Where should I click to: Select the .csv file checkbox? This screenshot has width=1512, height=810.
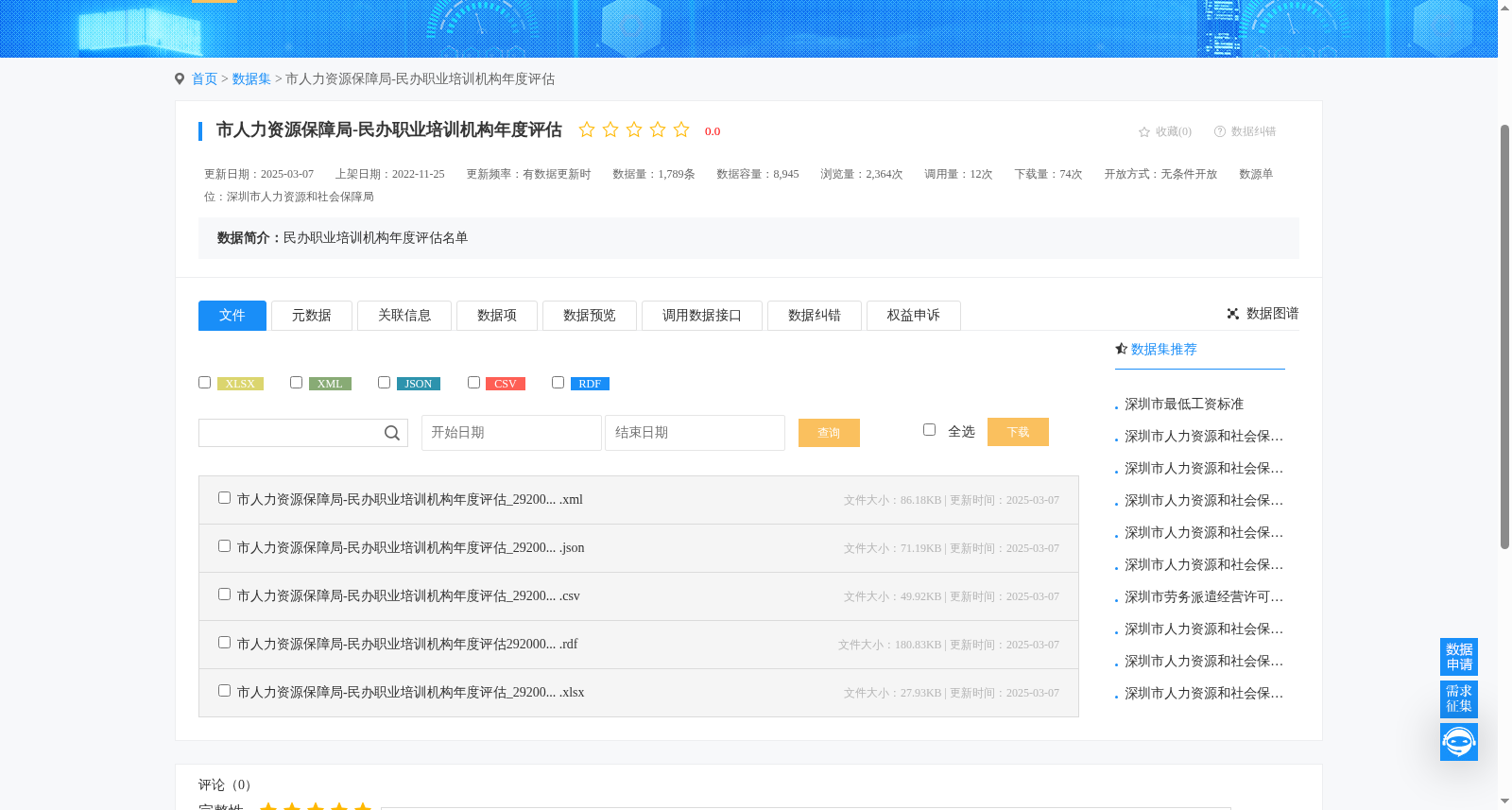(x=224, y=594)
